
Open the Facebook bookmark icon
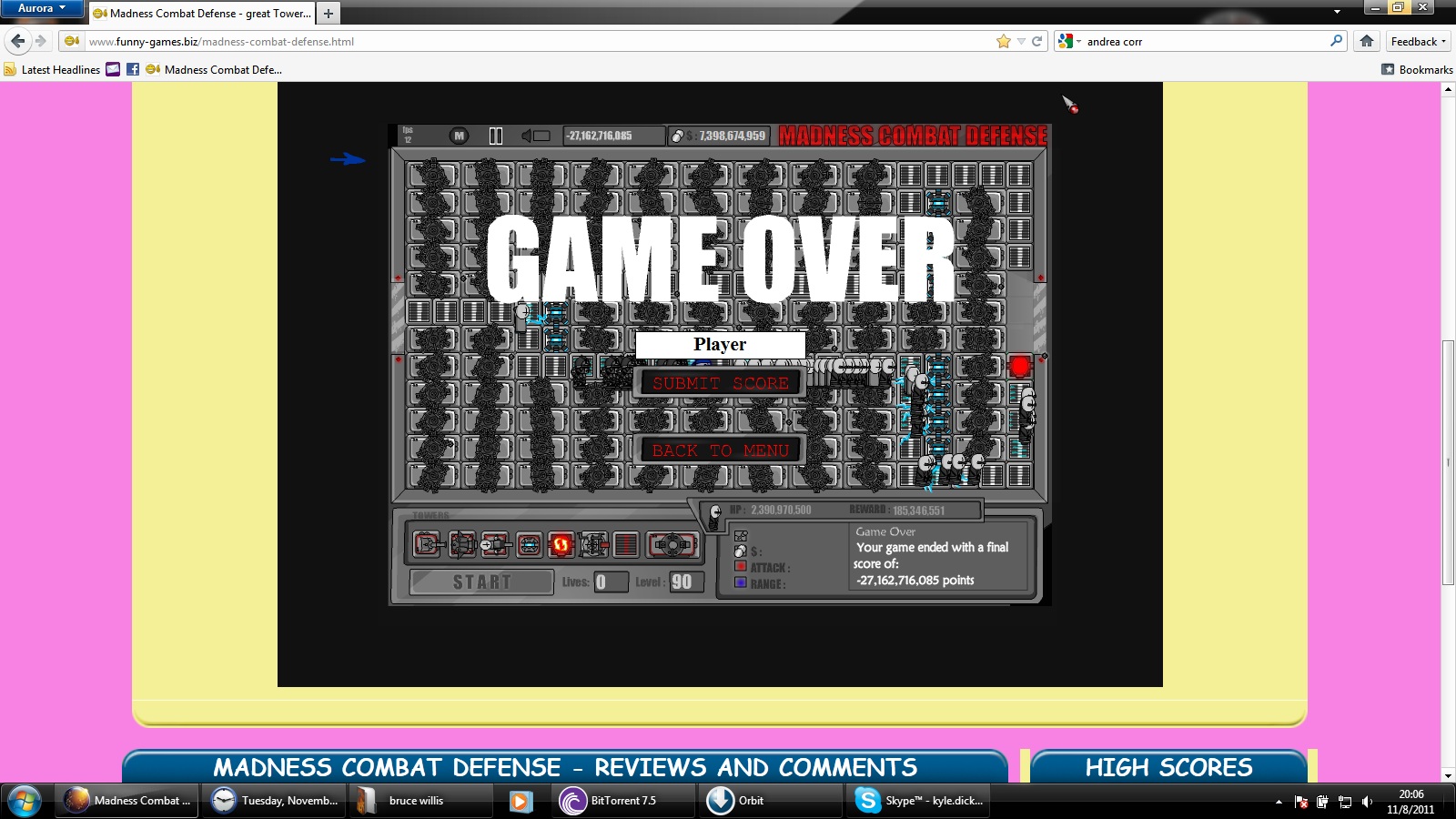(x=133, y=69)
